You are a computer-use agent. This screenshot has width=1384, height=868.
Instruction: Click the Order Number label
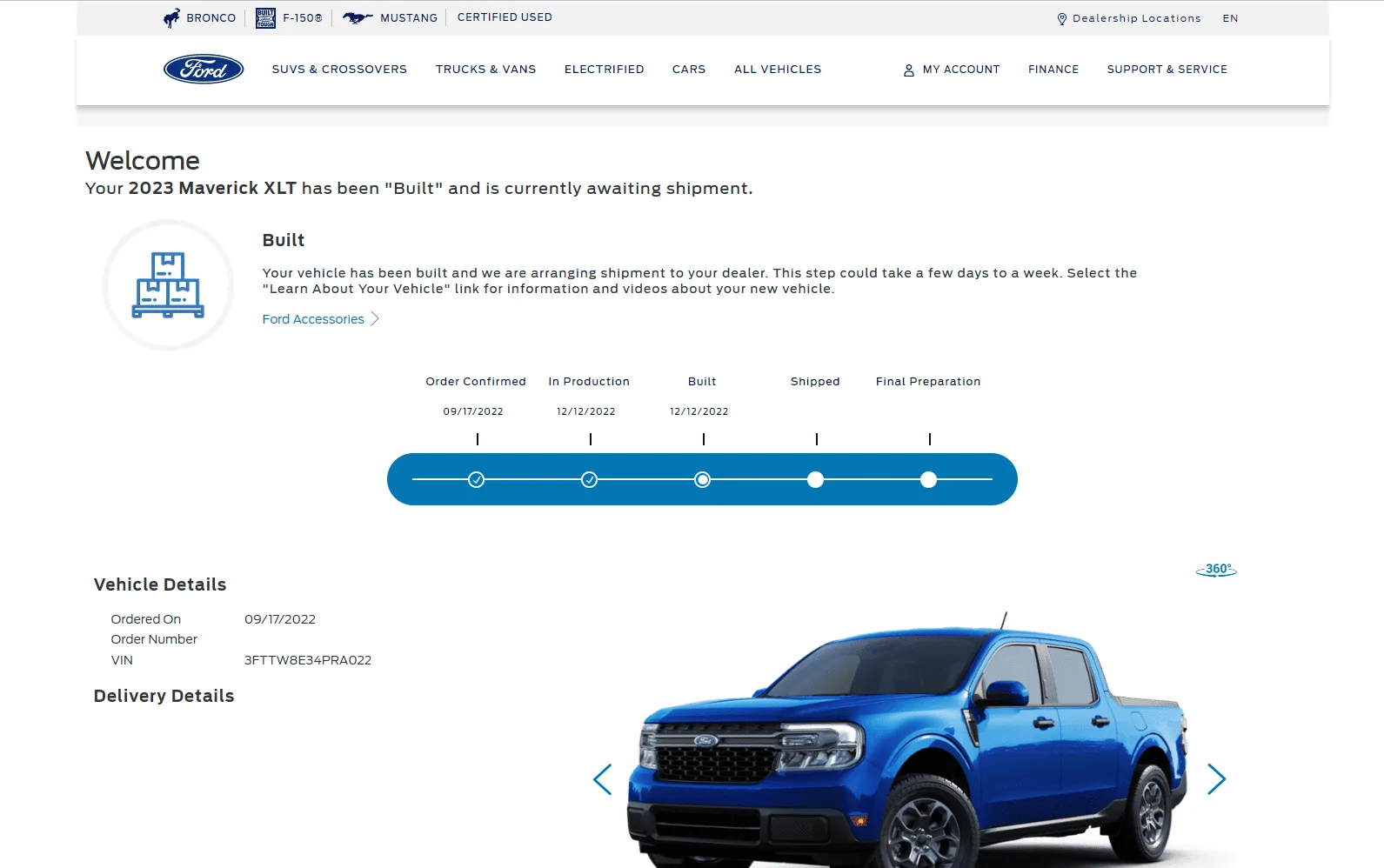[154, 639]
